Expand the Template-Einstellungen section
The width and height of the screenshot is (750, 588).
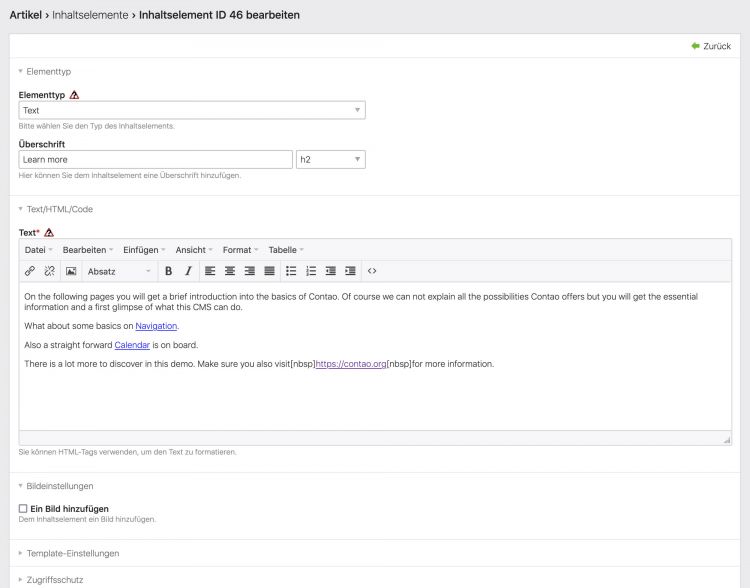pyautogui.click(x=75, y=553)
